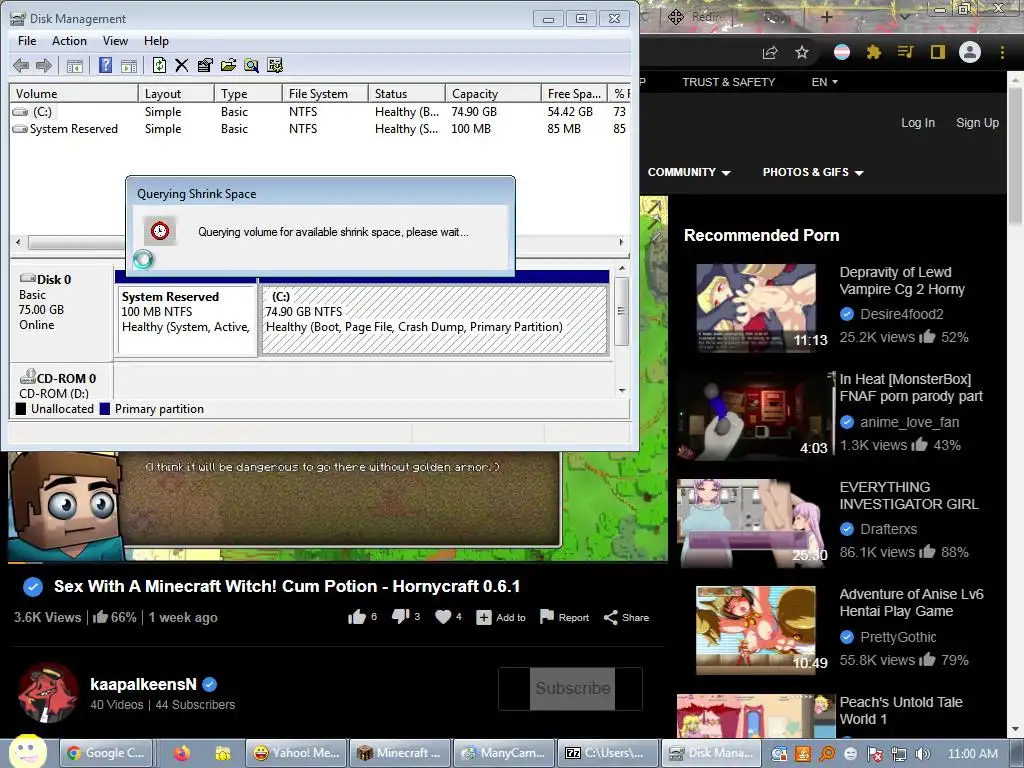Click the Firefox icon in the taskbar
Image resolution: width=1024 pixels, height=768 pixels.
[x=182, y=753]
